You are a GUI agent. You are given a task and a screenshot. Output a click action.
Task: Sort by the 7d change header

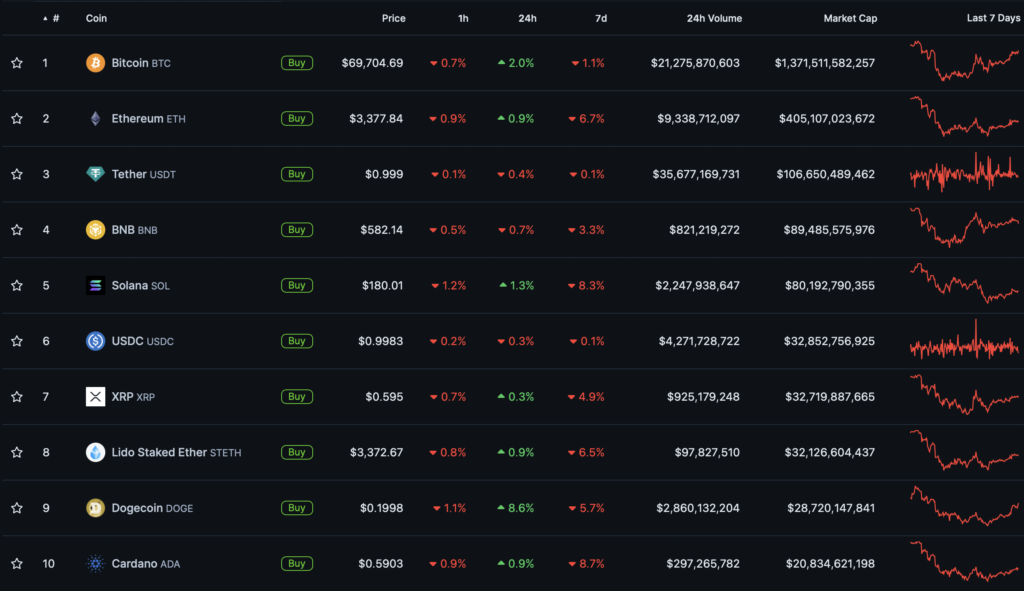click(x=600, y=18)
